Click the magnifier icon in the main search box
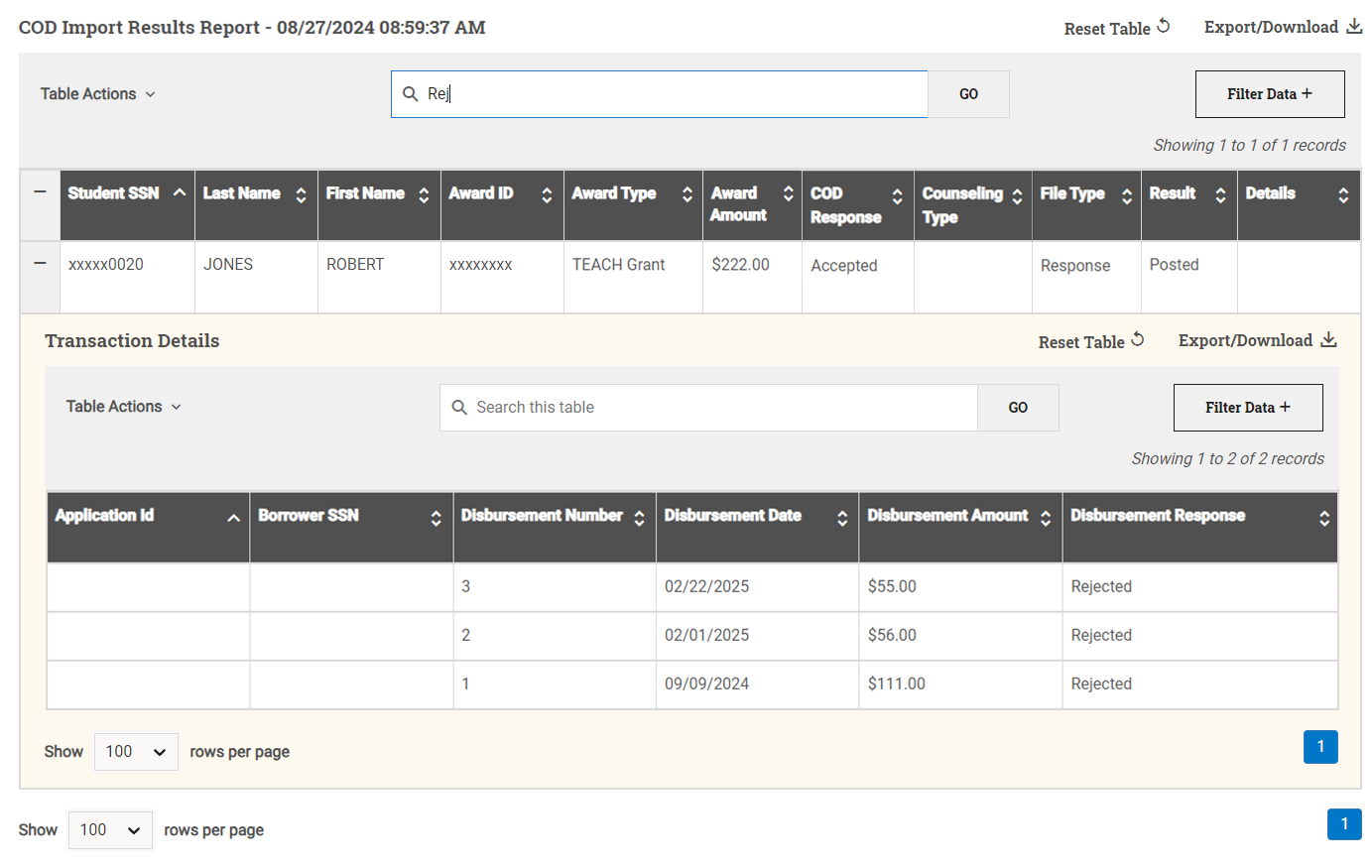The width and height of the screenshot is (1372, 868). point(410,94)
